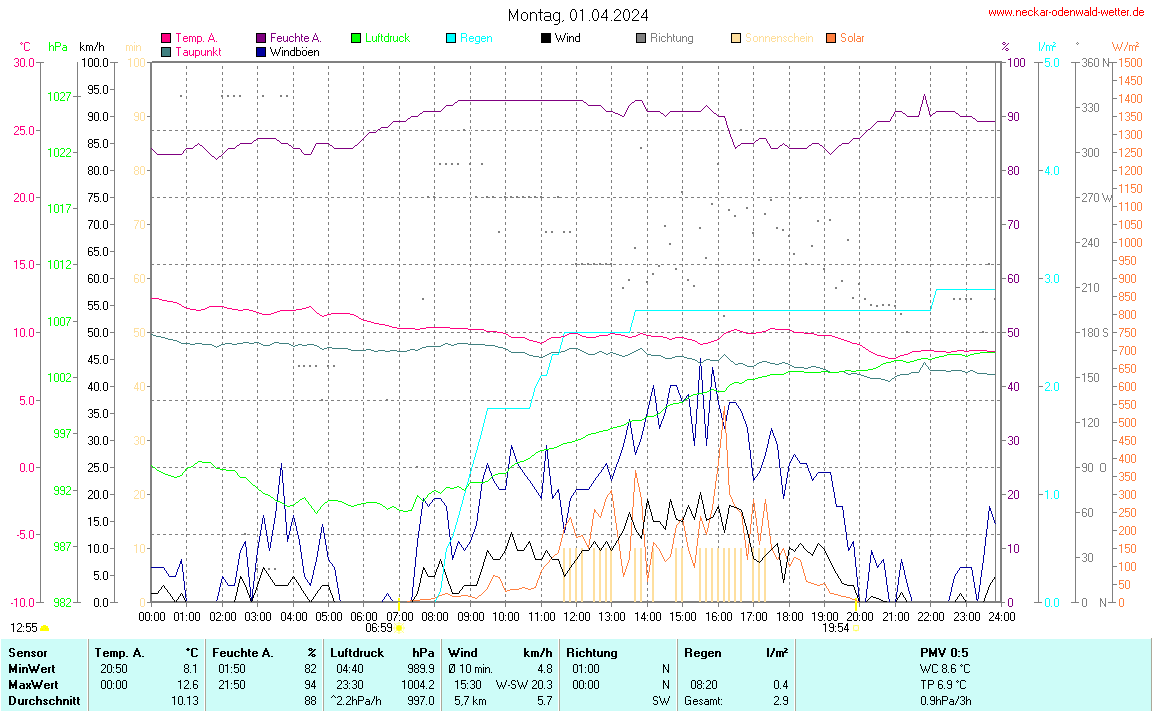Screen dimensions: 1152x711
Task: Select the purple Feuchte A. legend square
Action: click(x=261, y=38)
